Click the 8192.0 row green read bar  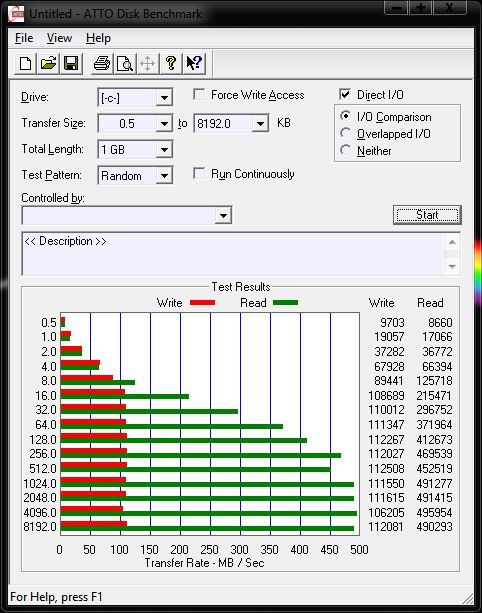(207, 528)
